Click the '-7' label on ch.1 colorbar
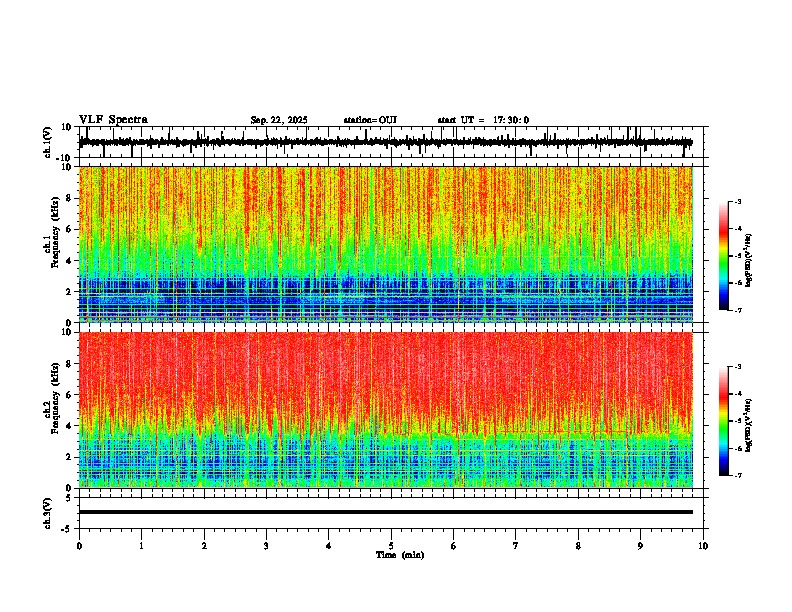This screenshot has height=612, width=792. pos(738,310)
